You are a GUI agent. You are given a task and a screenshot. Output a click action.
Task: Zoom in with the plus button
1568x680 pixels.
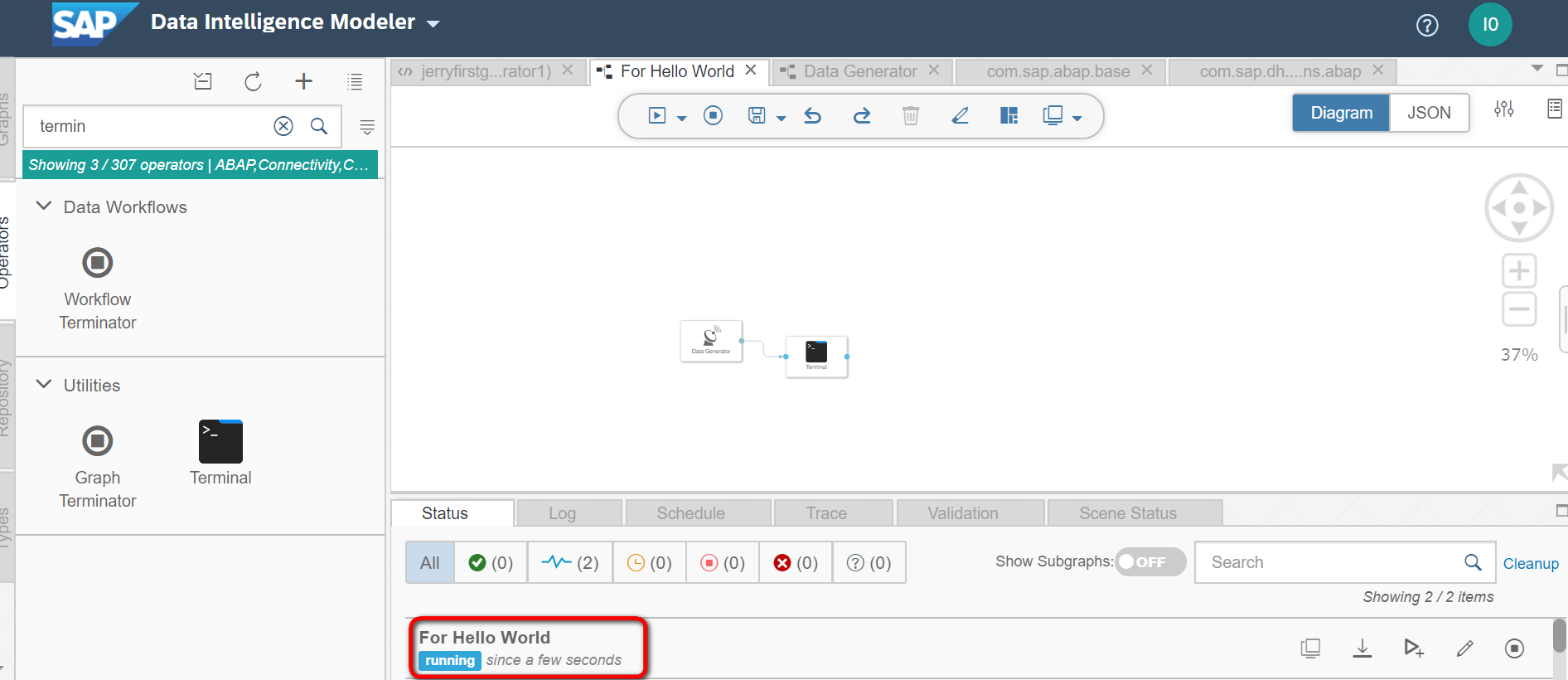coord(1519,270)
